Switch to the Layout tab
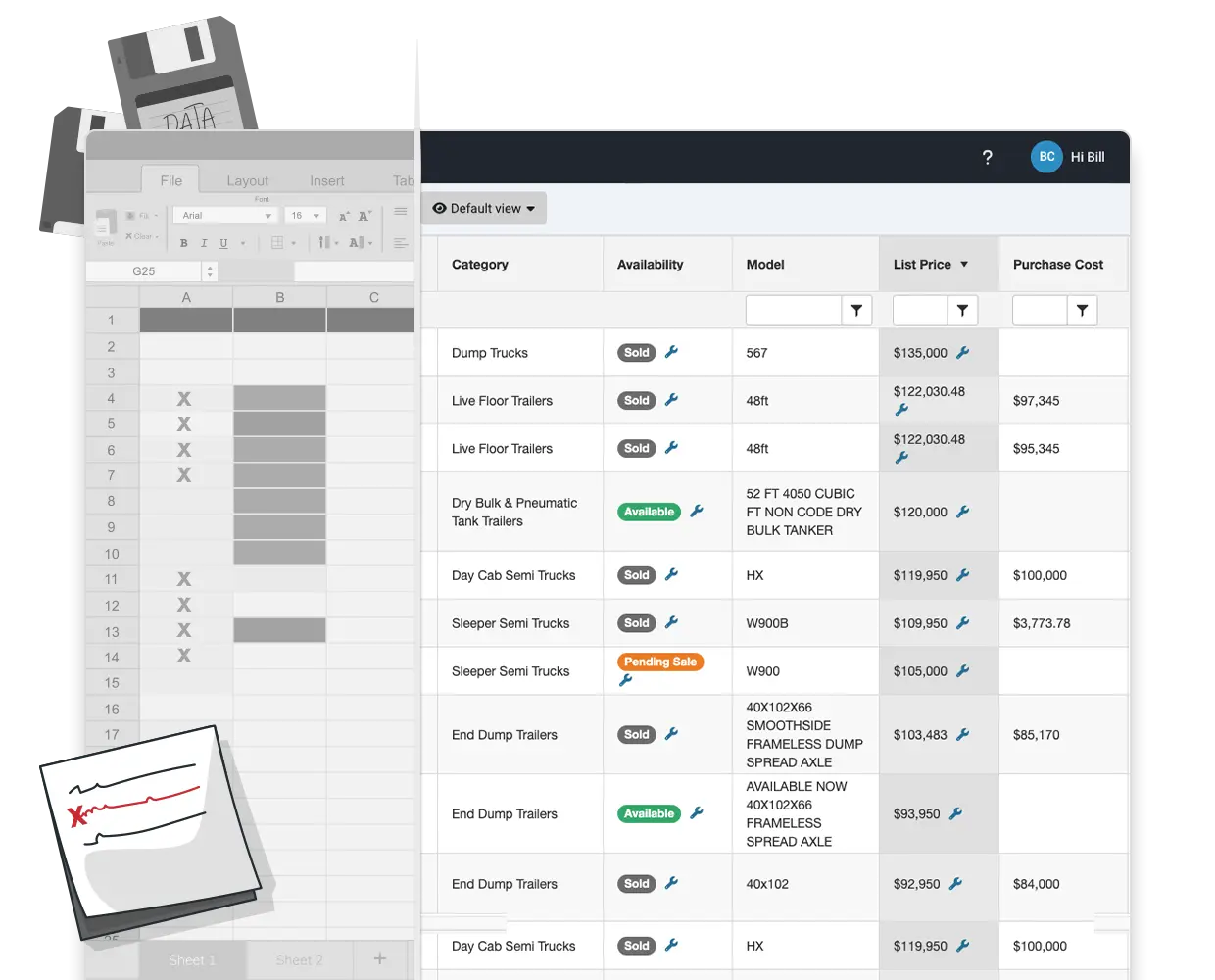The width and height of the screenshot is (1215, 980). (x=247, y=181)
